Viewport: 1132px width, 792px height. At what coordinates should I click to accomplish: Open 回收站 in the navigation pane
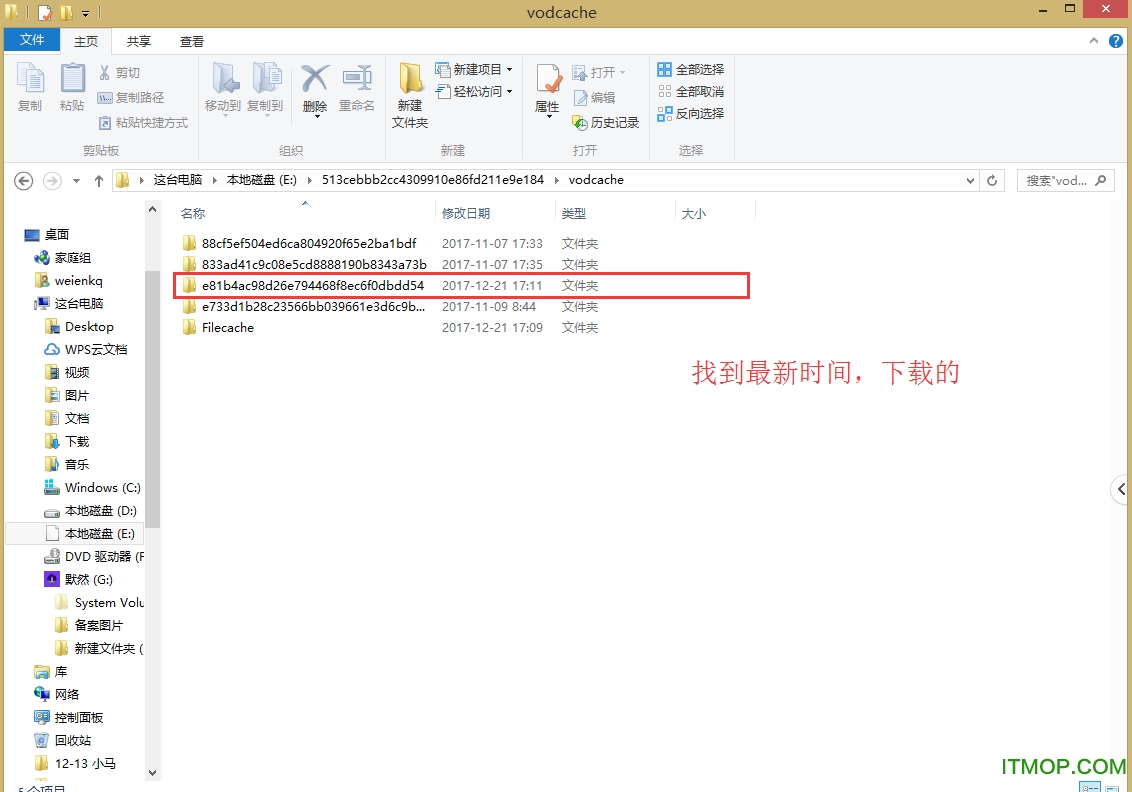point(64,740)
